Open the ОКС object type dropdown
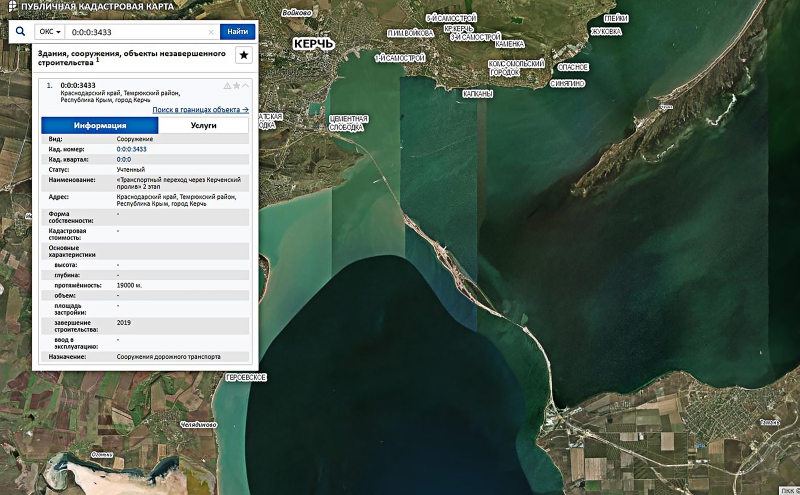This screenshot has height=495, width=800. (50, 32)
